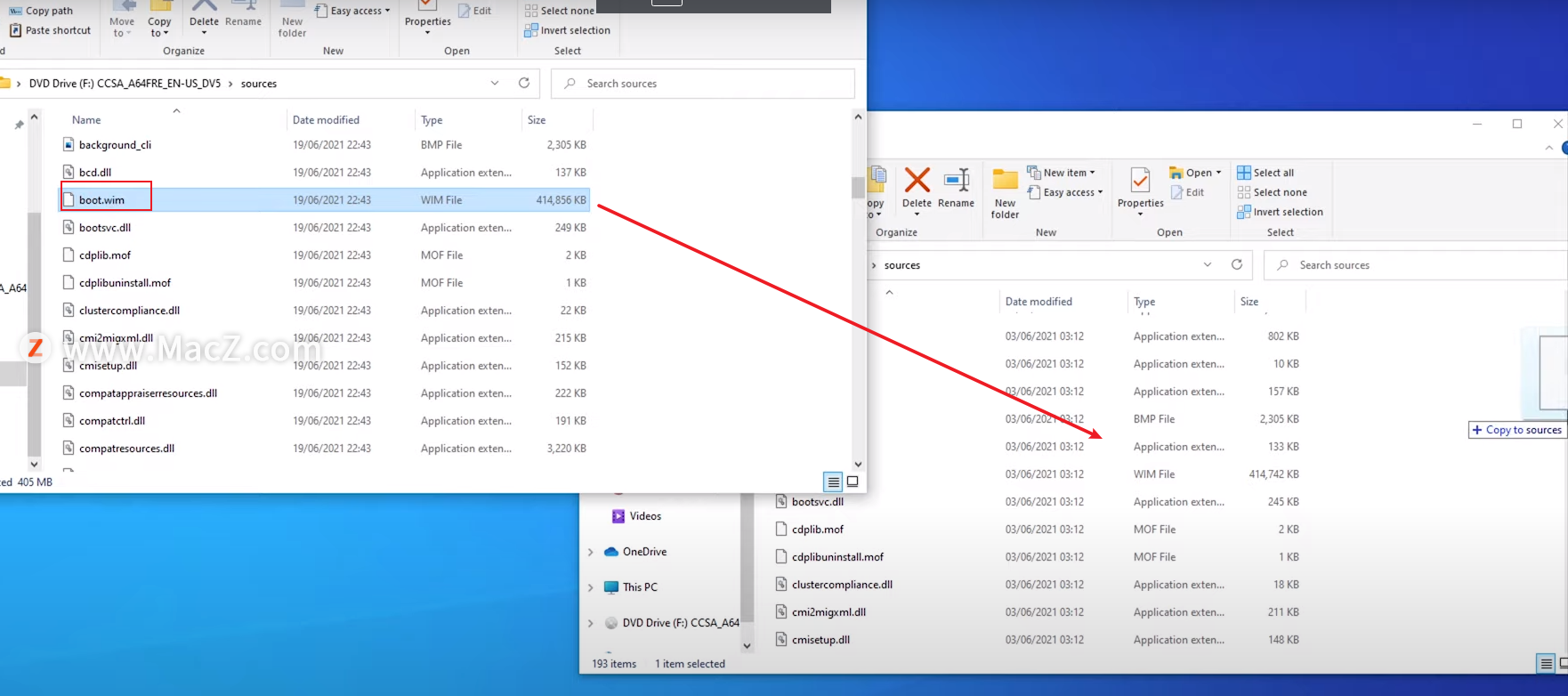Click Copy path in front window
The height and width of the screenshot is (696, 1568).
pyautogui.click(x=41, y=11)
